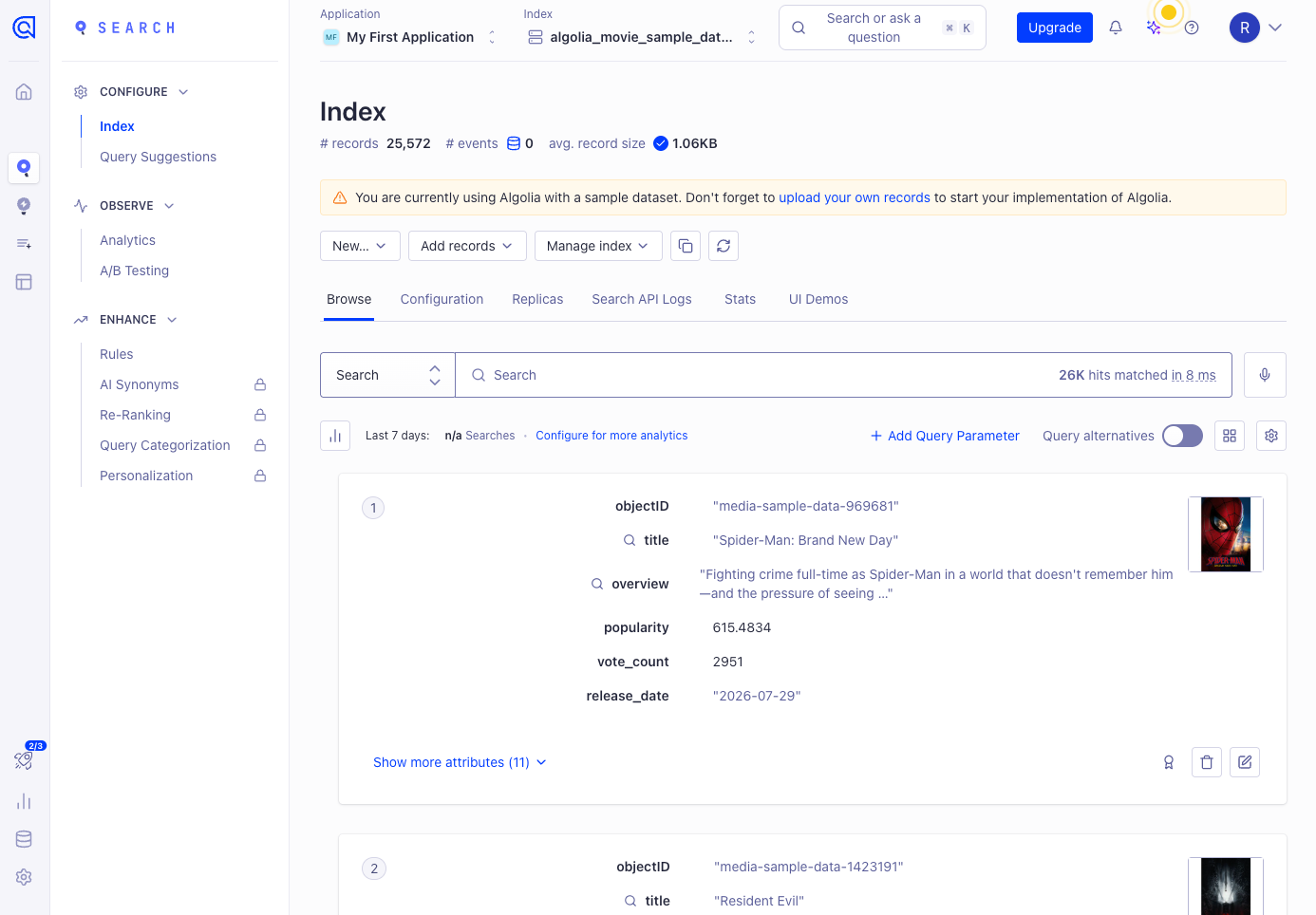
Task: Open the Spider-Man poster thumbnail
Action: click(x=1226, y=534)
